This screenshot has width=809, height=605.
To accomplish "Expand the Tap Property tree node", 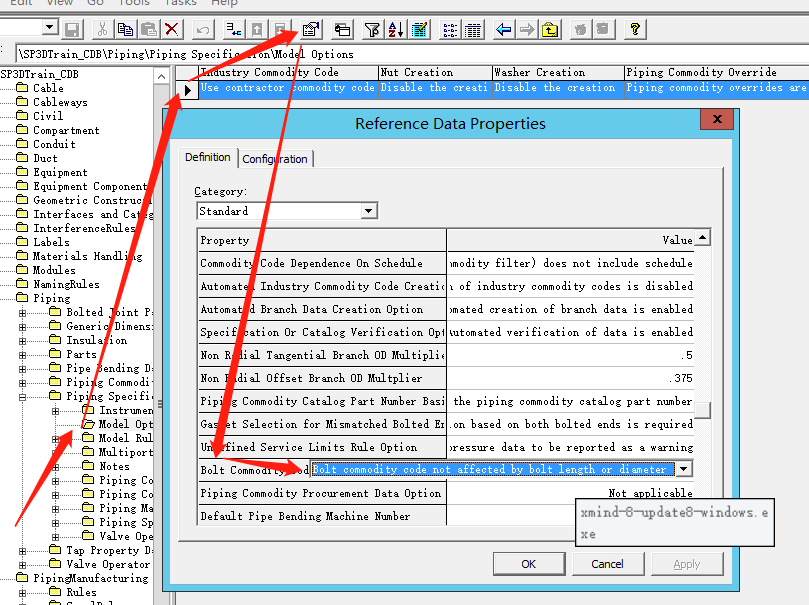I will click(22, 551).
